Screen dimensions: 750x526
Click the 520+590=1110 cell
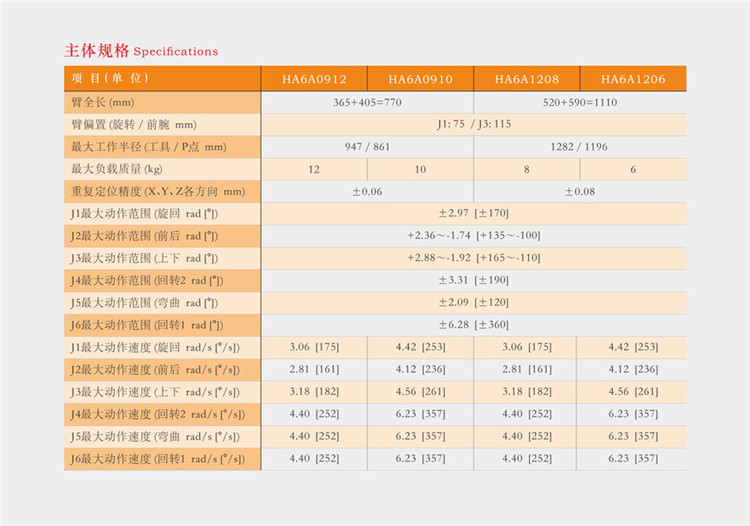pos(580,102)
